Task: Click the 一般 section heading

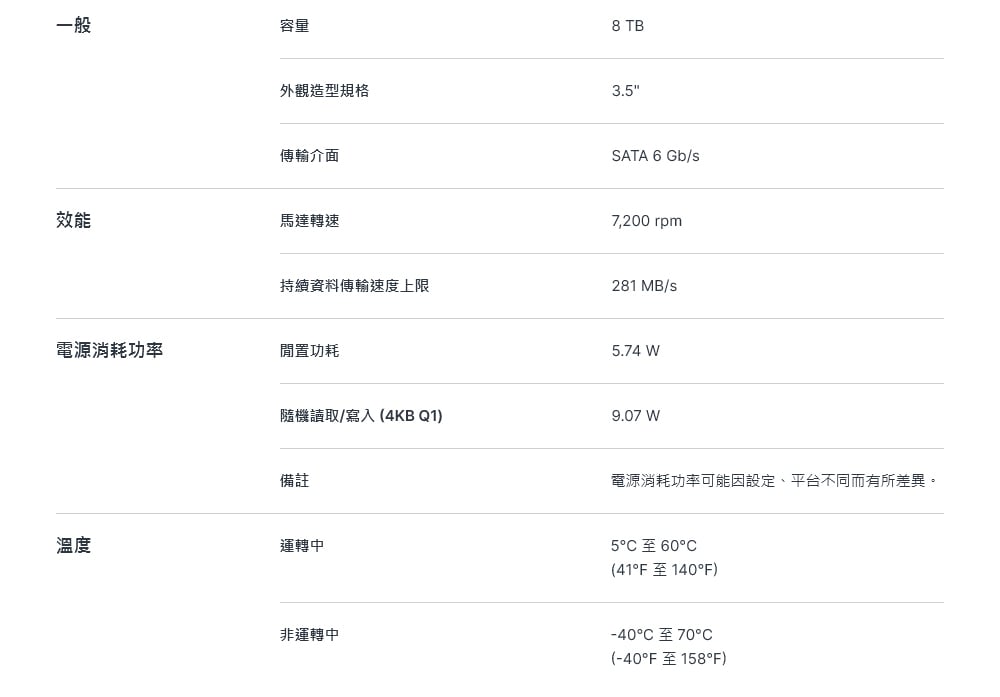Action: [x=73, y=26]
